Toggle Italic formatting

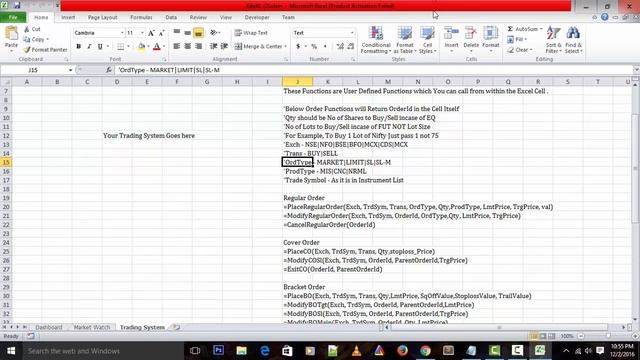tap(89, 47)
